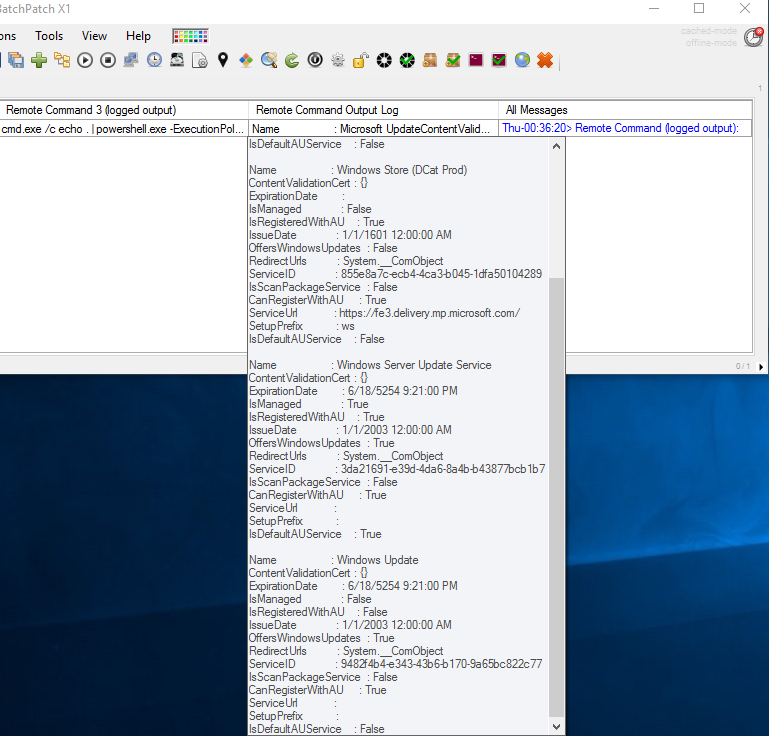
Task: Click the green plus add hosts icon
Action: point(39,60)
